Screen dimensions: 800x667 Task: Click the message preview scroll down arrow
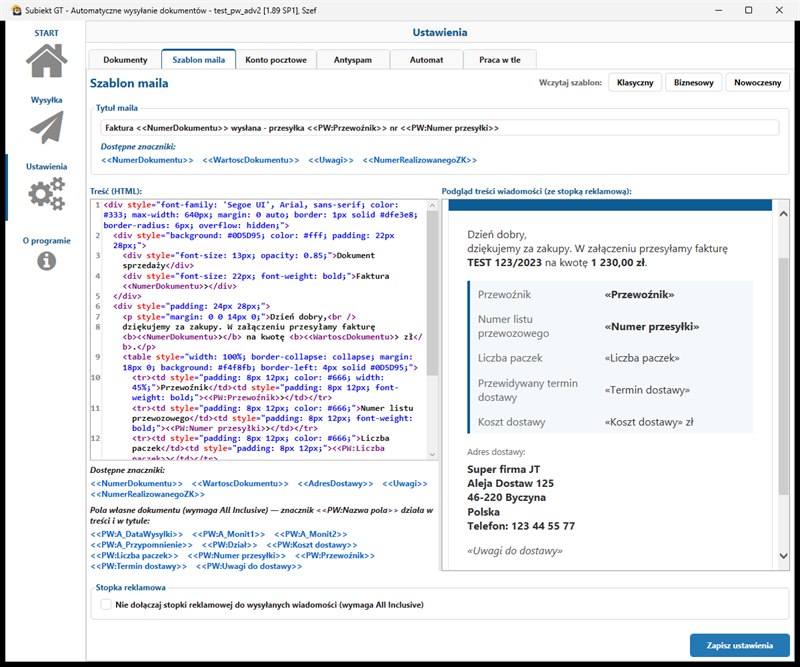point(784,556)
